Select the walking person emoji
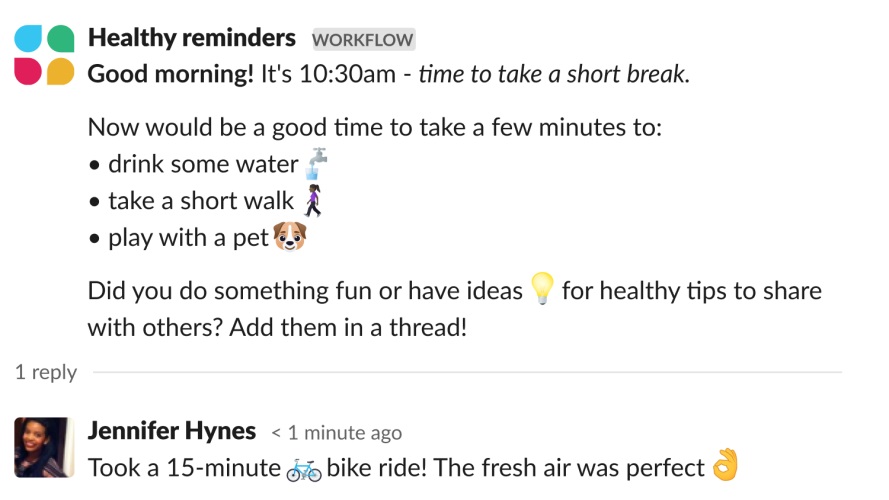 point(314,200)
